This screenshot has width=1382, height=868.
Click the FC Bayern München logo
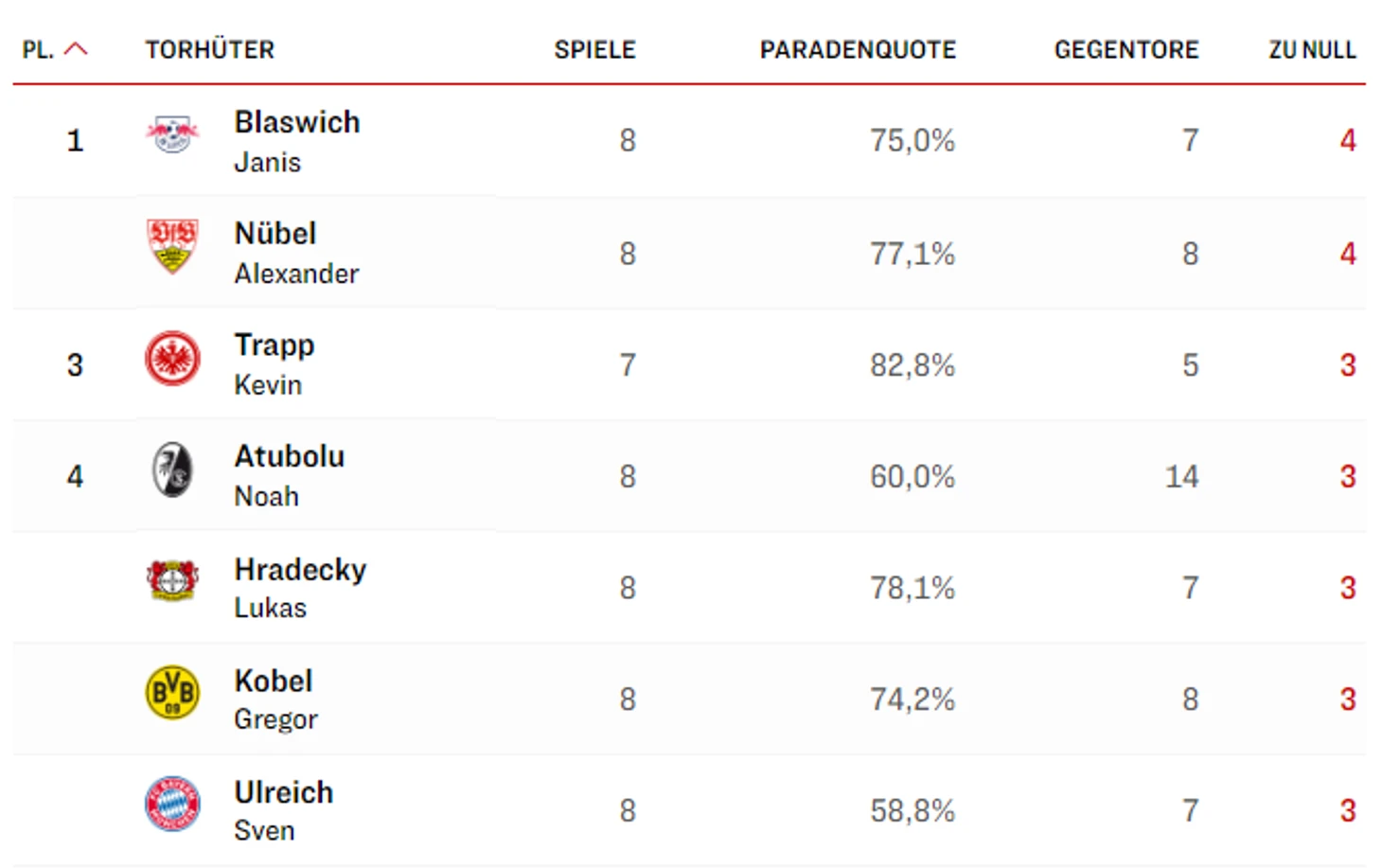pyautogui.click(x=172, y=804)
